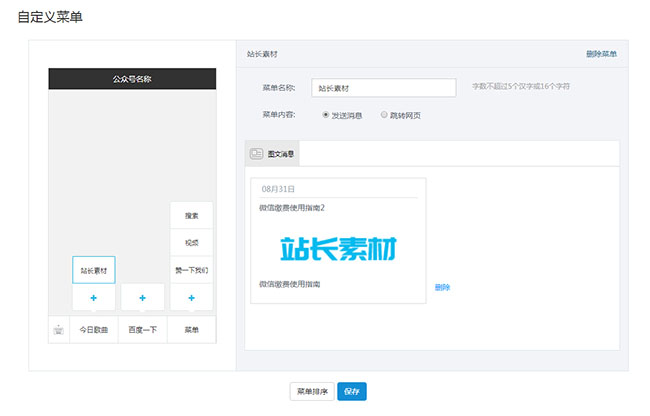
Task: Add a submenu above 百度一下
Action: click(x=142, y=298)
